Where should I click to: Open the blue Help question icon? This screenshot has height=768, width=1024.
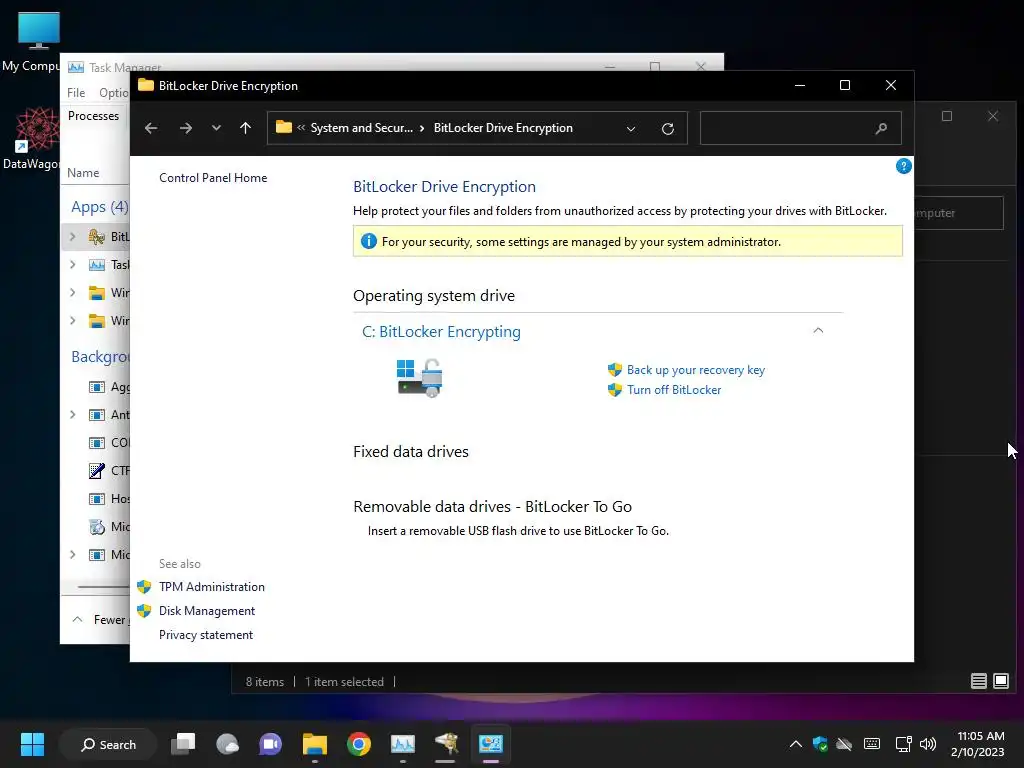(903, 167)
